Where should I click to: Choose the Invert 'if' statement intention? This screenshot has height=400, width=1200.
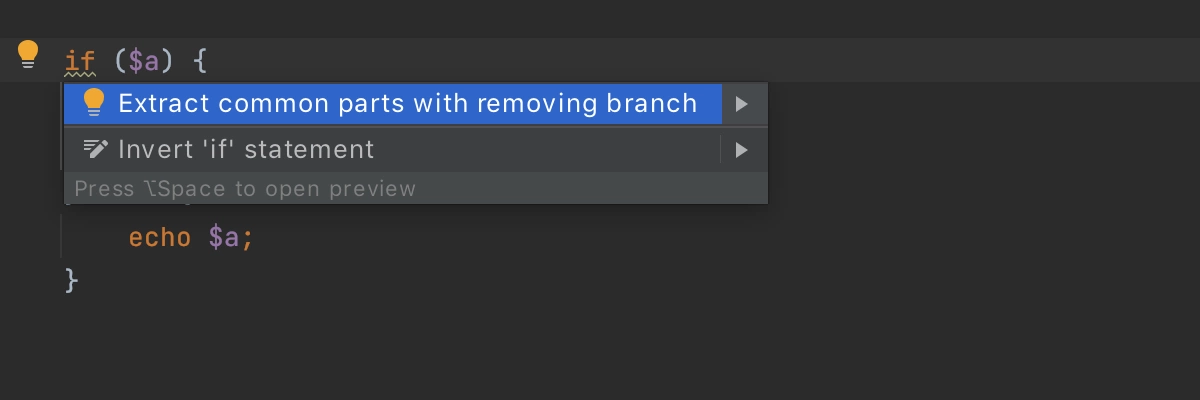point(246,150)
